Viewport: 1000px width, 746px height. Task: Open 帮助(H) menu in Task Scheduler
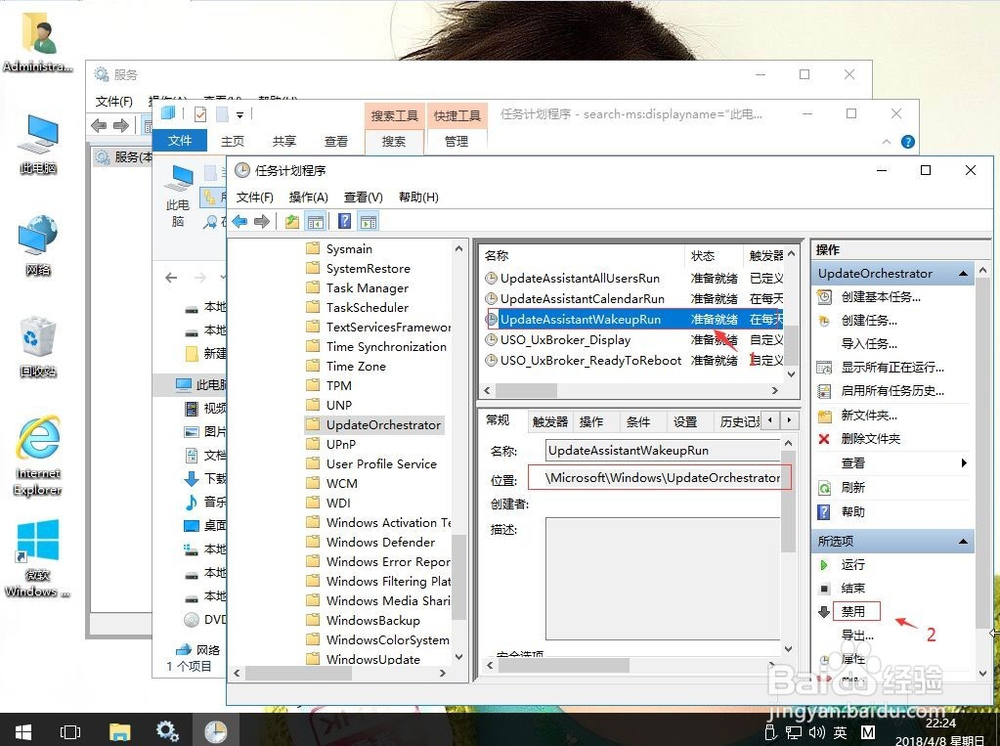coord(418,197)
